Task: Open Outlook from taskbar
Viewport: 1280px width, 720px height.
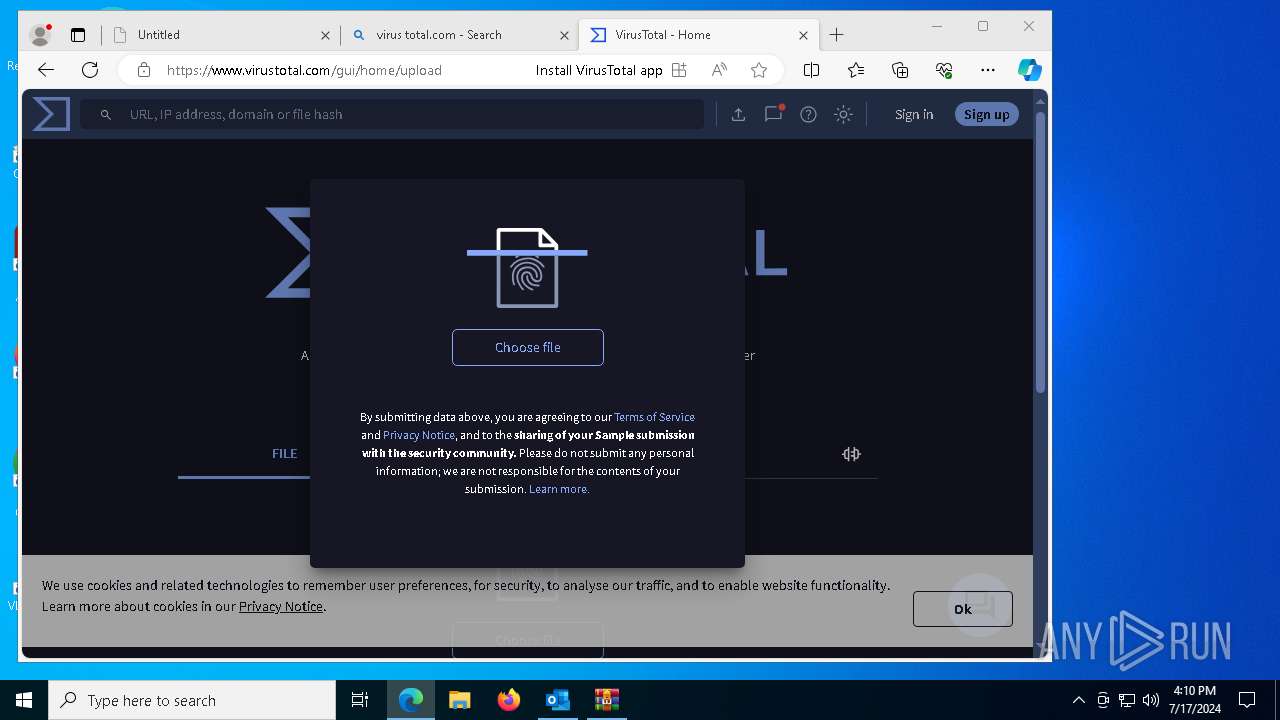Action: (x=557, y=700)
